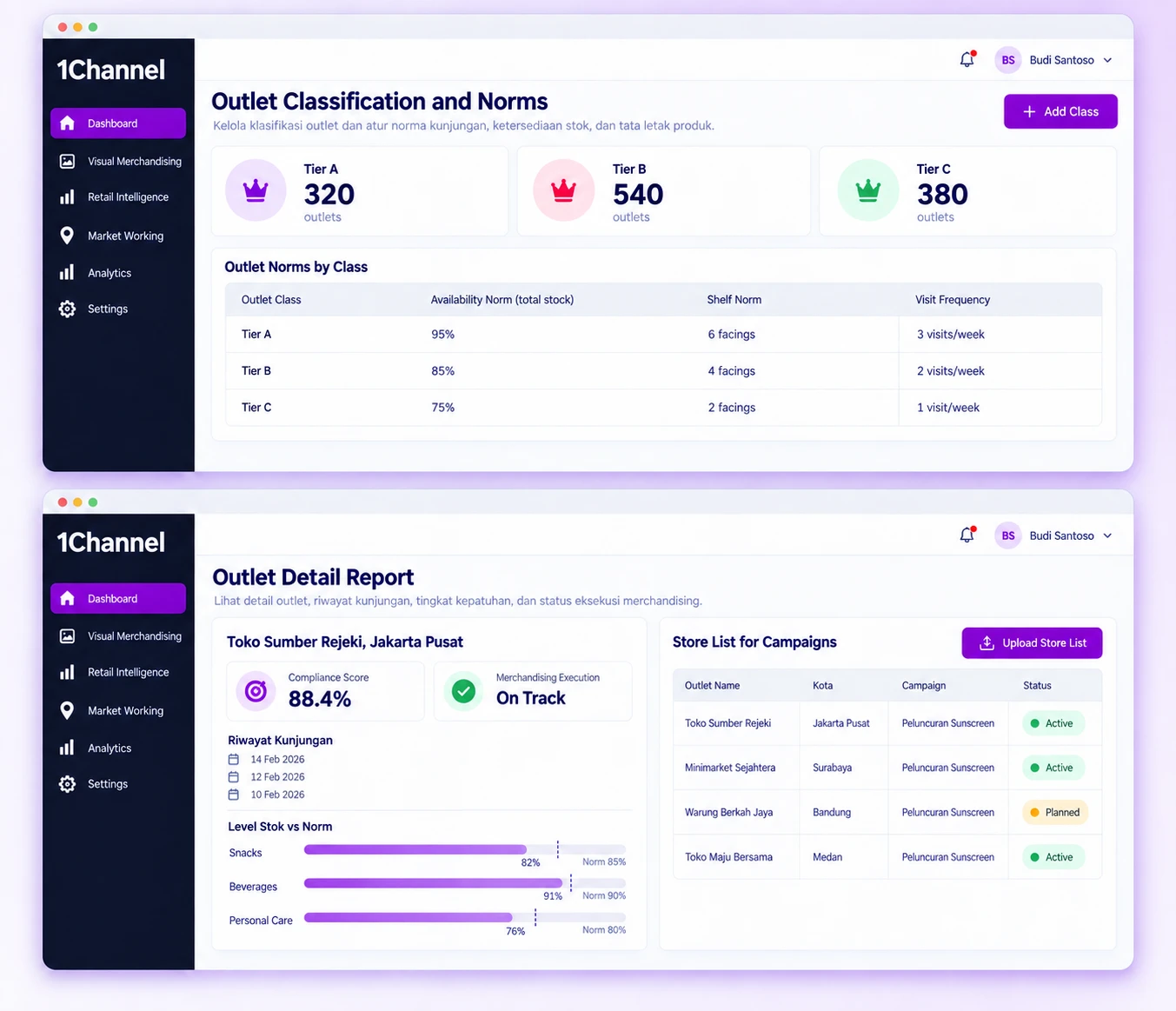Click BS avatar in Outlet Classification window
The height and width of the screenshot is (1011, 1176).
click(x=1007, y=60)
